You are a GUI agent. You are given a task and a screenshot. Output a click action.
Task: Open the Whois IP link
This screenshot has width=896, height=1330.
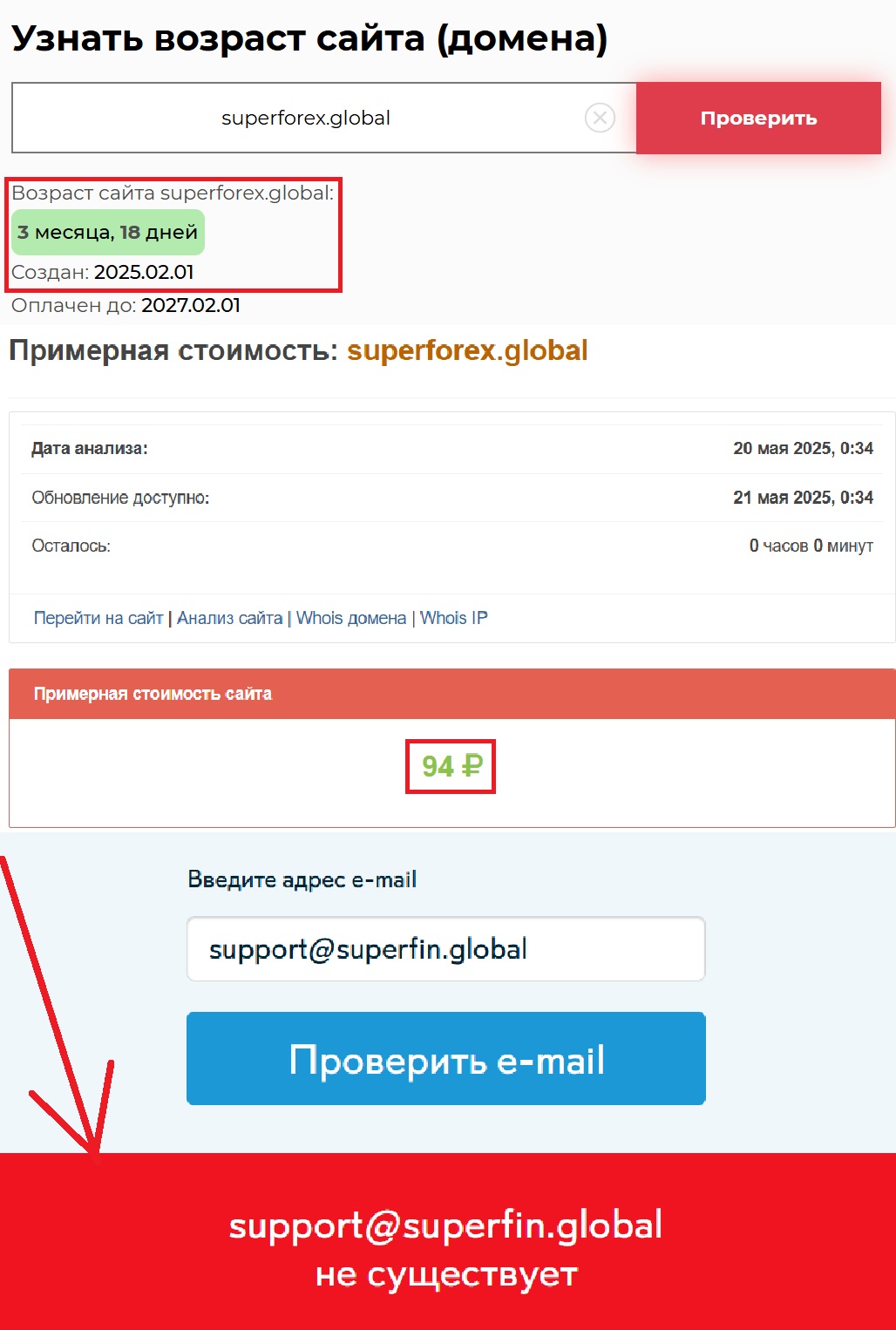coord(454,618)
